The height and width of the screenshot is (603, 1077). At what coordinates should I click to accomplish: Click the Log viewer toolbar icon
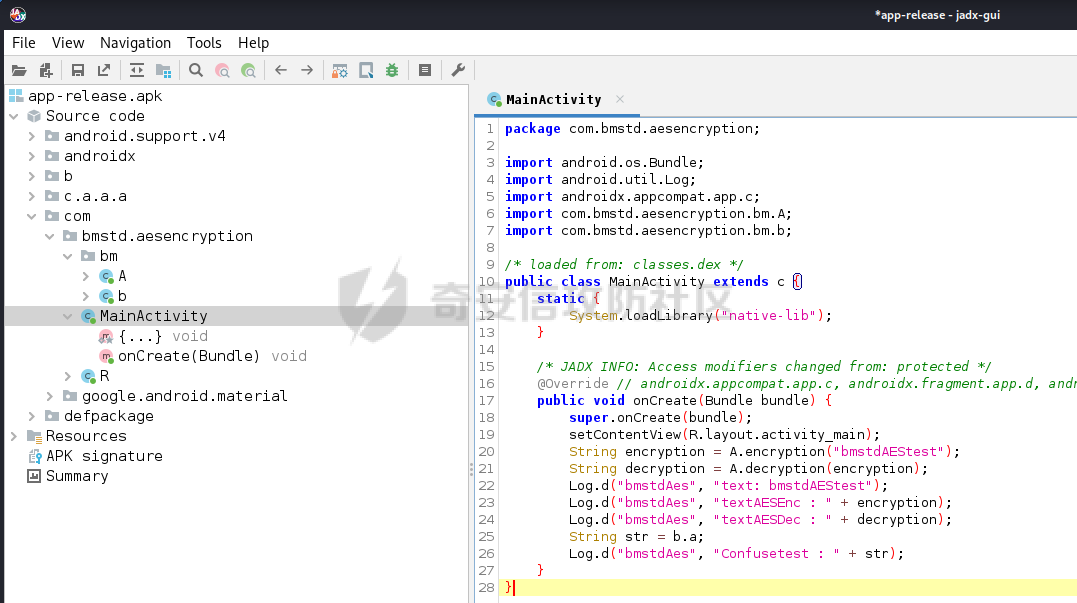(x=425, y=70)
